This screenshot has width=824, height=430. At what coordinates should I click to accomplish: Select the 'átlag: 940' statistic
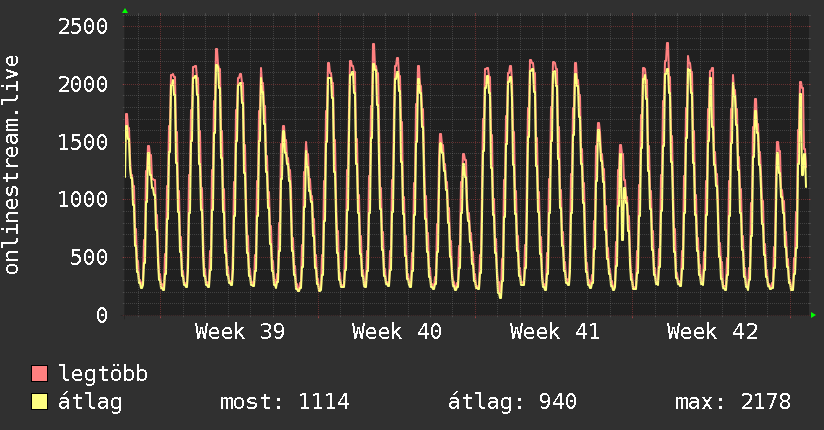pyautogui.click(x=512, y=402)
